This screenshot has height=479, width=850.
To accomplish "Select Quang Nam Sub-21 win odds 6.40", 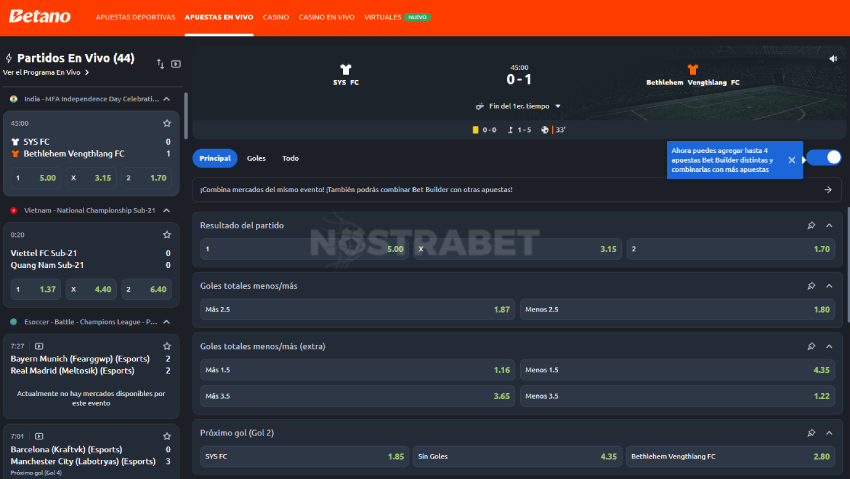I will [x=146, y=289].
